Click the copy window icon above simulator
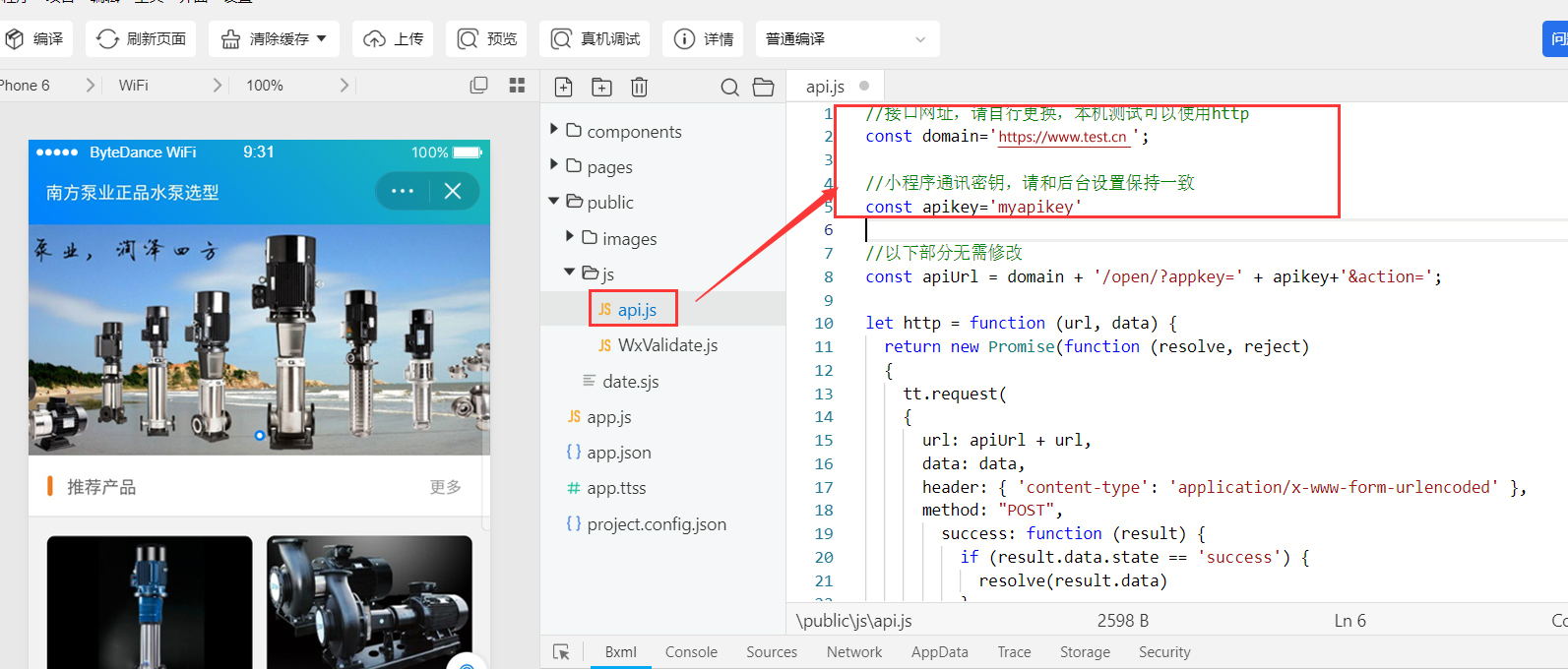 tap(479, 86)
